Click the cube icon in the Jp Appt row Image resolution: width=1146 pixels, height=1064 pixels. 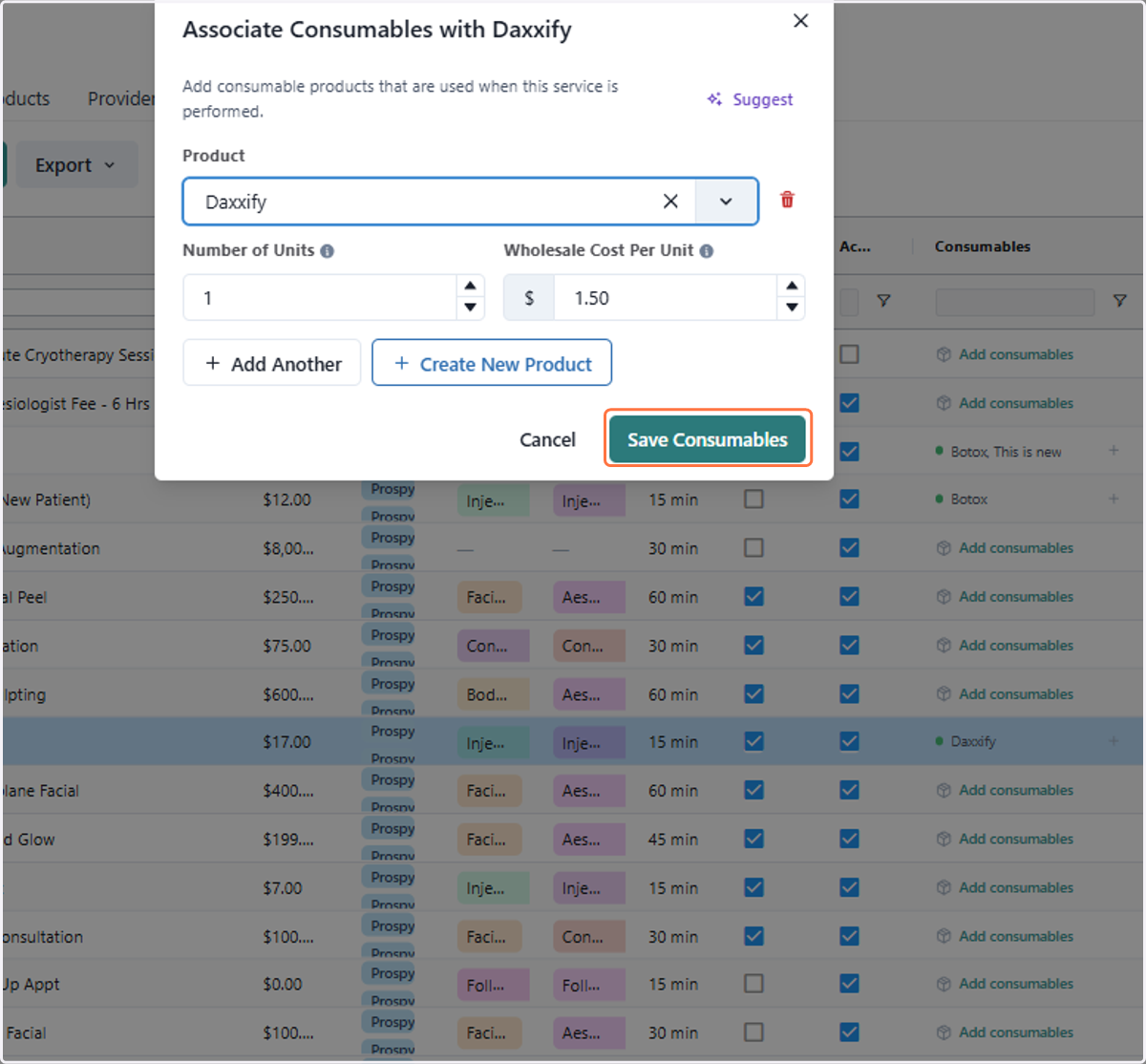[x=944, y=984]
